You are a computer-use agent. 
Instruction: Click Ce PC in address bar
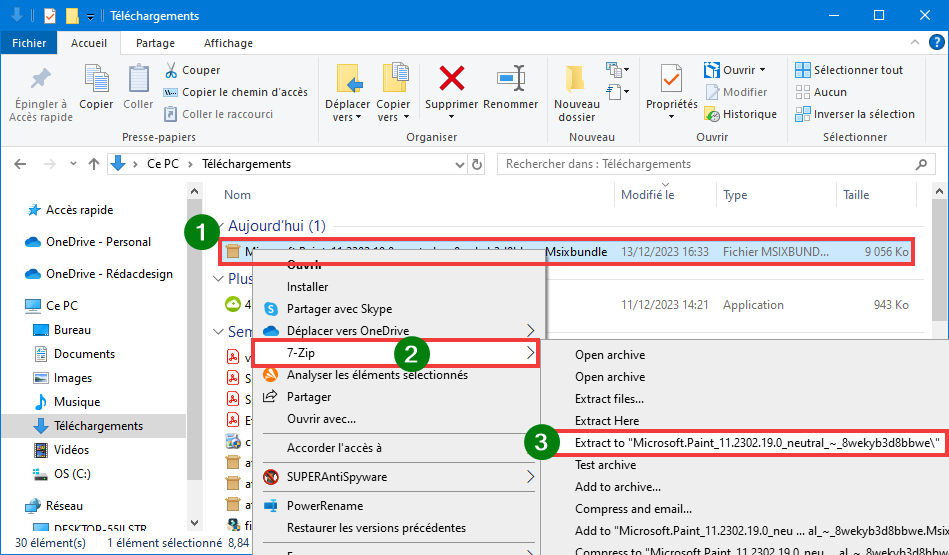[163, 164]
